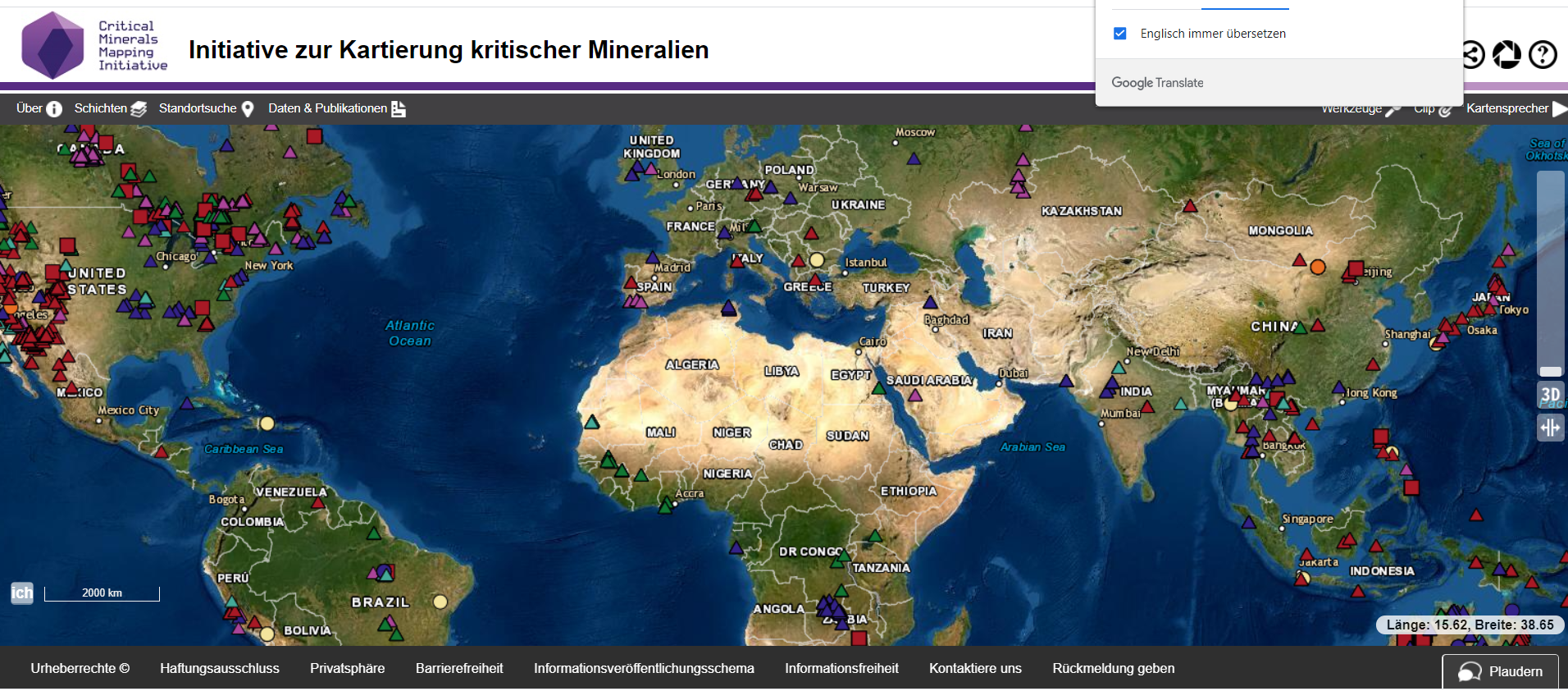The height and width of the screenshot is (691, 1568).
Task: Click the red square marker near Beijing
Action: tap(1356, 268)
